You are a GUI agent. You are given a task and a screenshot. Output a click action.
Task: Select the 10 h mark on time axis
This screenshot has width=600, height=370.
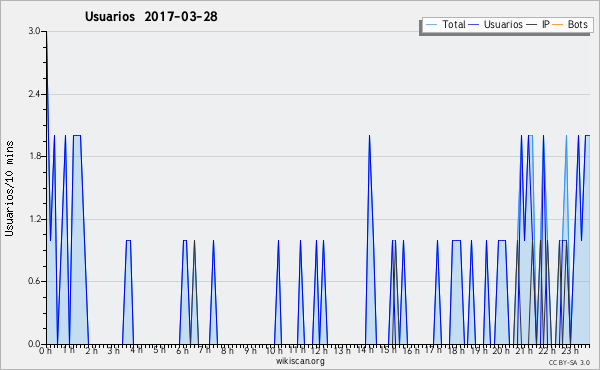[x=274, y=351]
